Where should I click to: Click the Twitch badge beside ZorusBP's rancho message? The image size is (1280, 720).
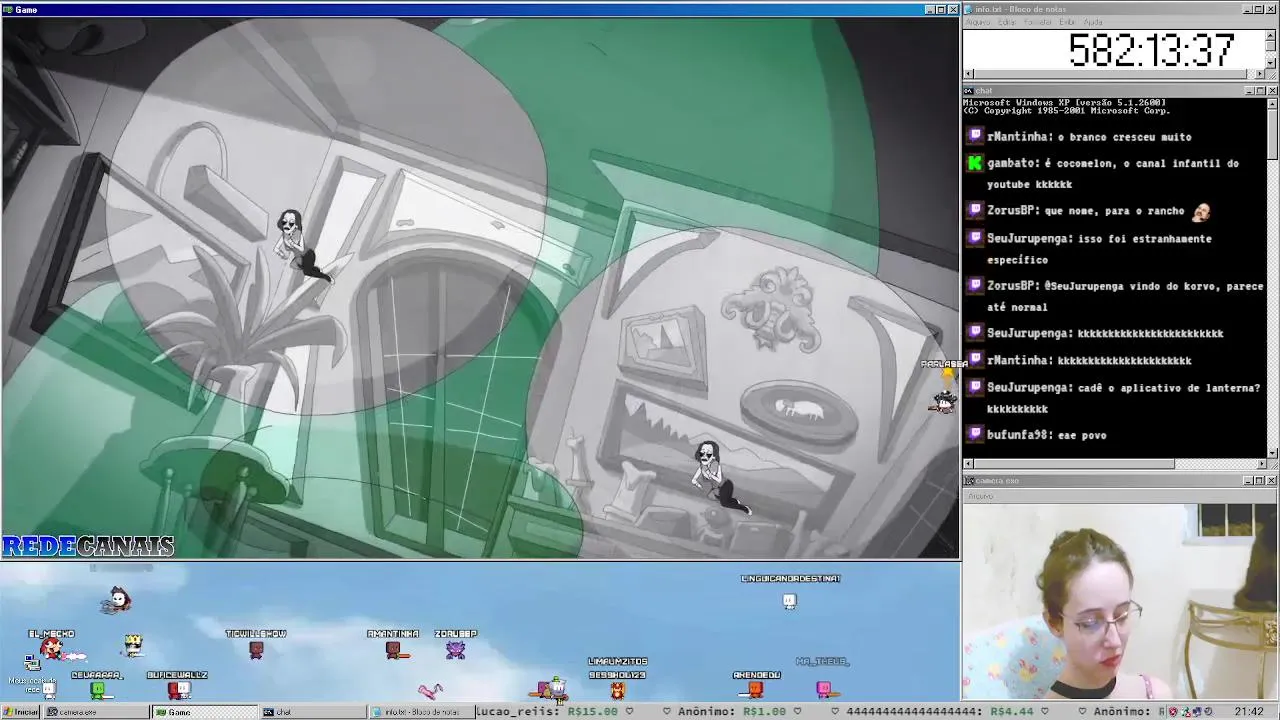(x=975, y=210)
